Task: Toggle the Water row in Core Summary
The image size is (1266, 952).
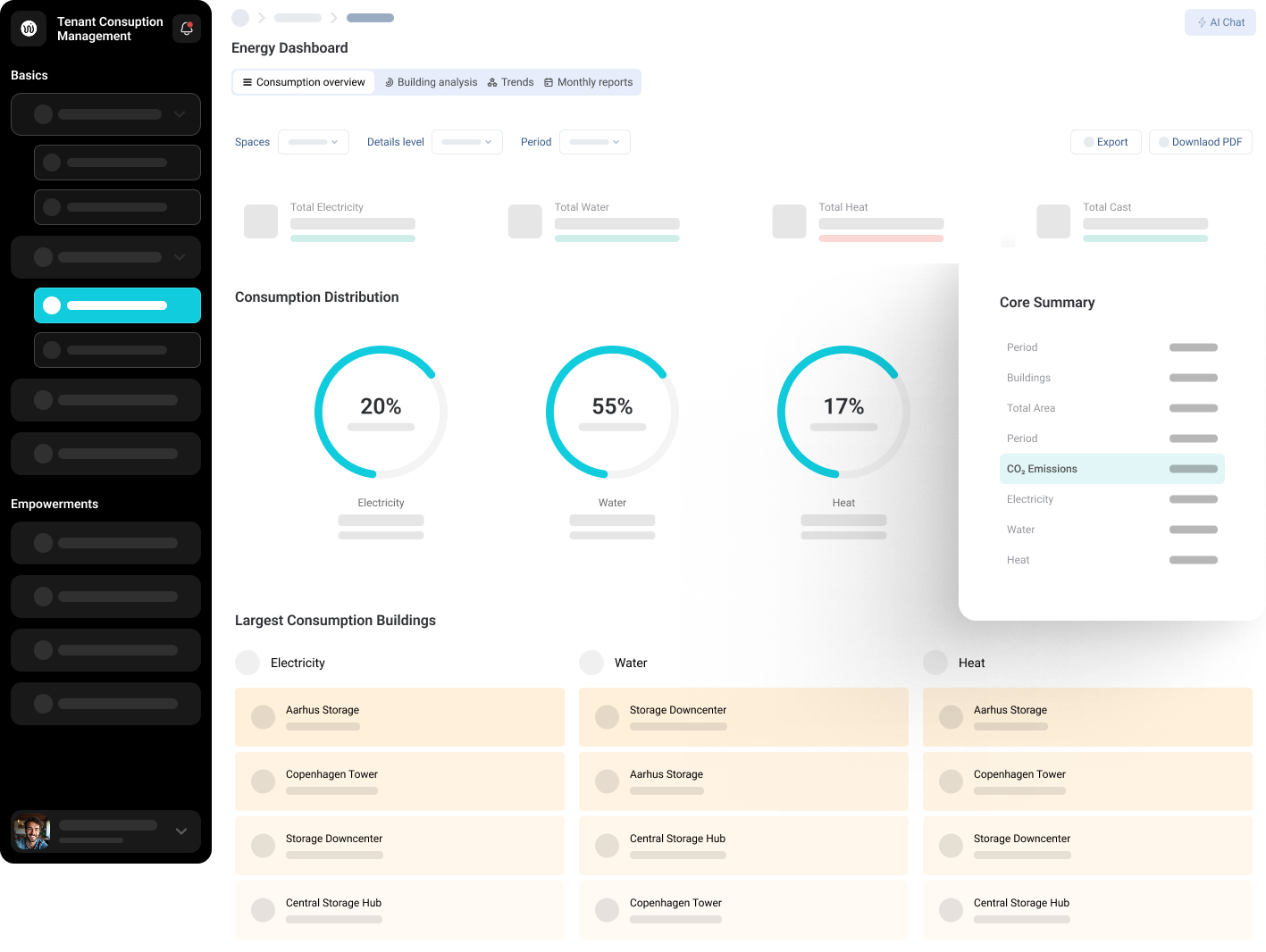Action: click(x=1111, y=529)
